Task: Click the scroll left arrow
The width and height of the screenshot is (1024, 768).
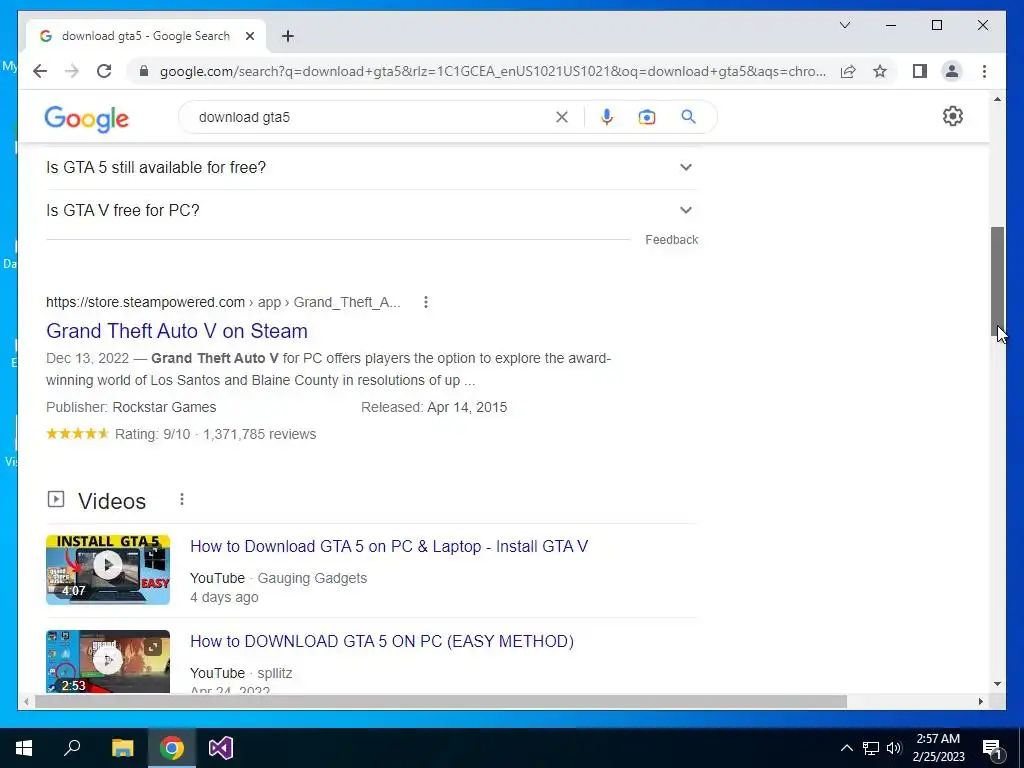Action: click(26, 701)
